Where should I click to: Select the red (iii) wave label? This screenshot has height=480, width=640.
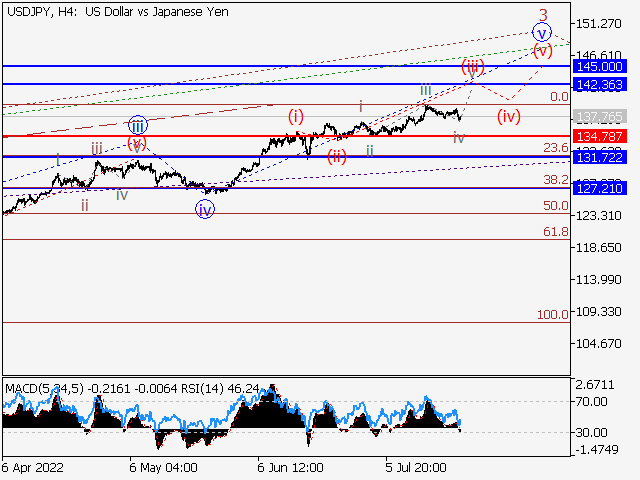point(473,66)
